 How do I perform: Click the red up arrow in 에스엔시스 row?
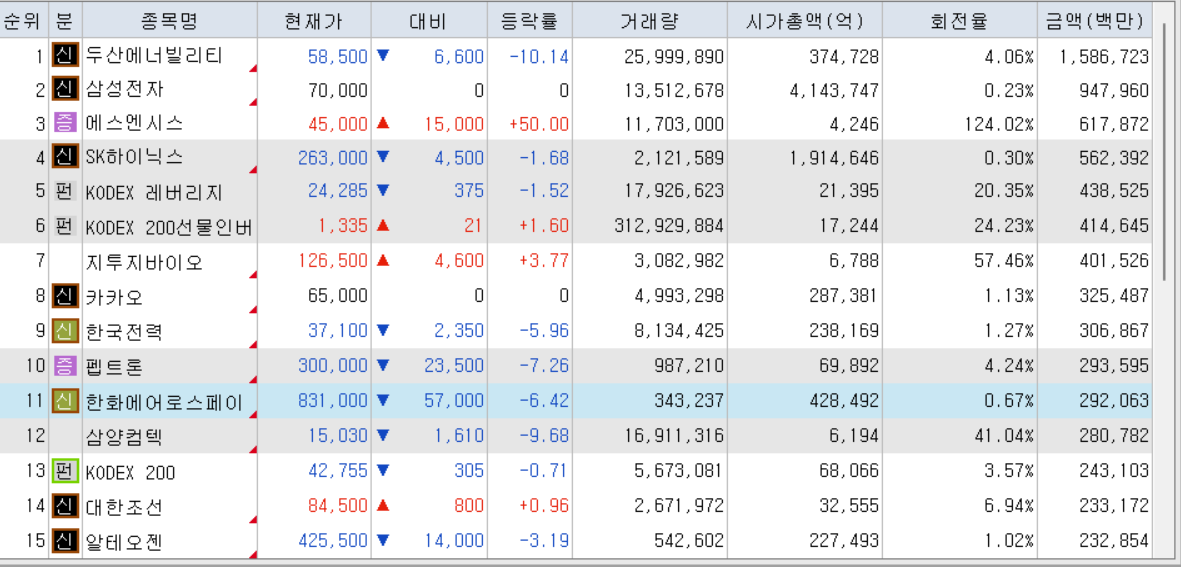[x=383, y=123]
